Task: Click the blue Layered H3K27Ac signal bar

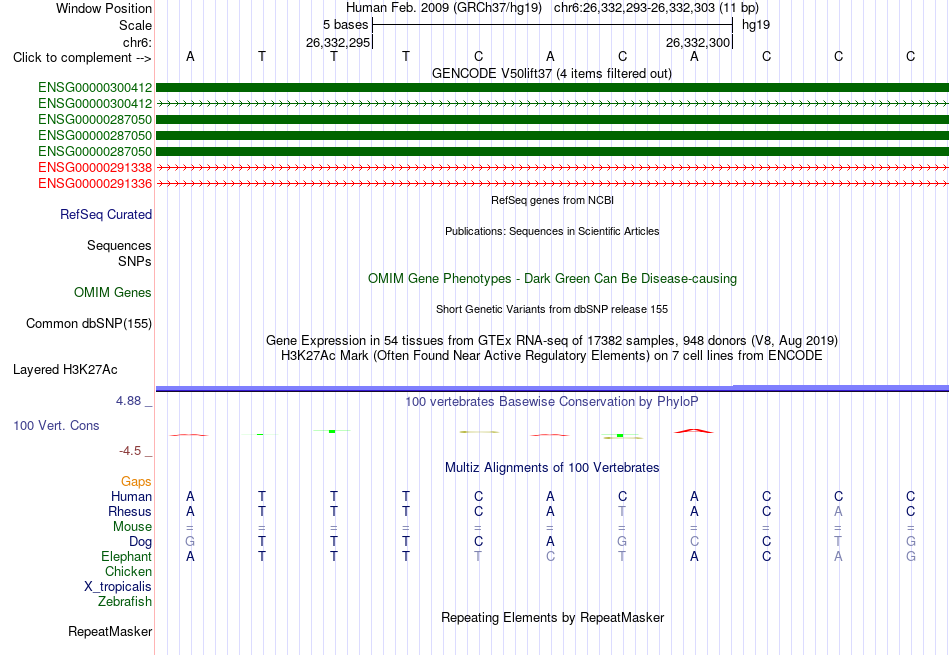Action: (552, 388)
